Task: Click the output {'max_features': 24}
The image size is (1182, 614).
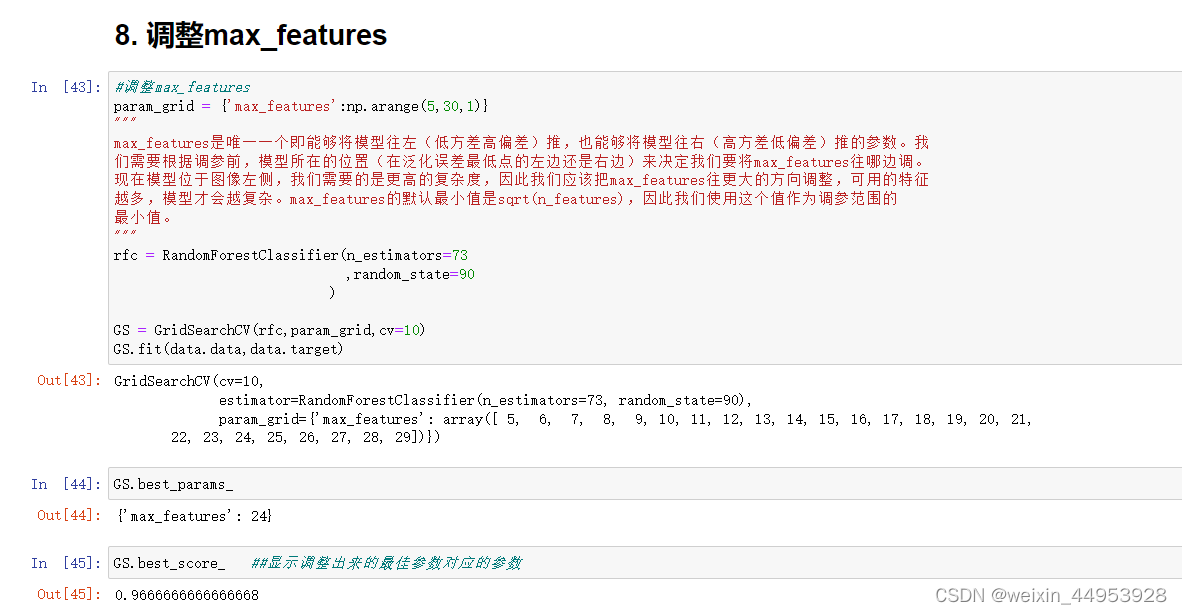Action: click(194, 516)
